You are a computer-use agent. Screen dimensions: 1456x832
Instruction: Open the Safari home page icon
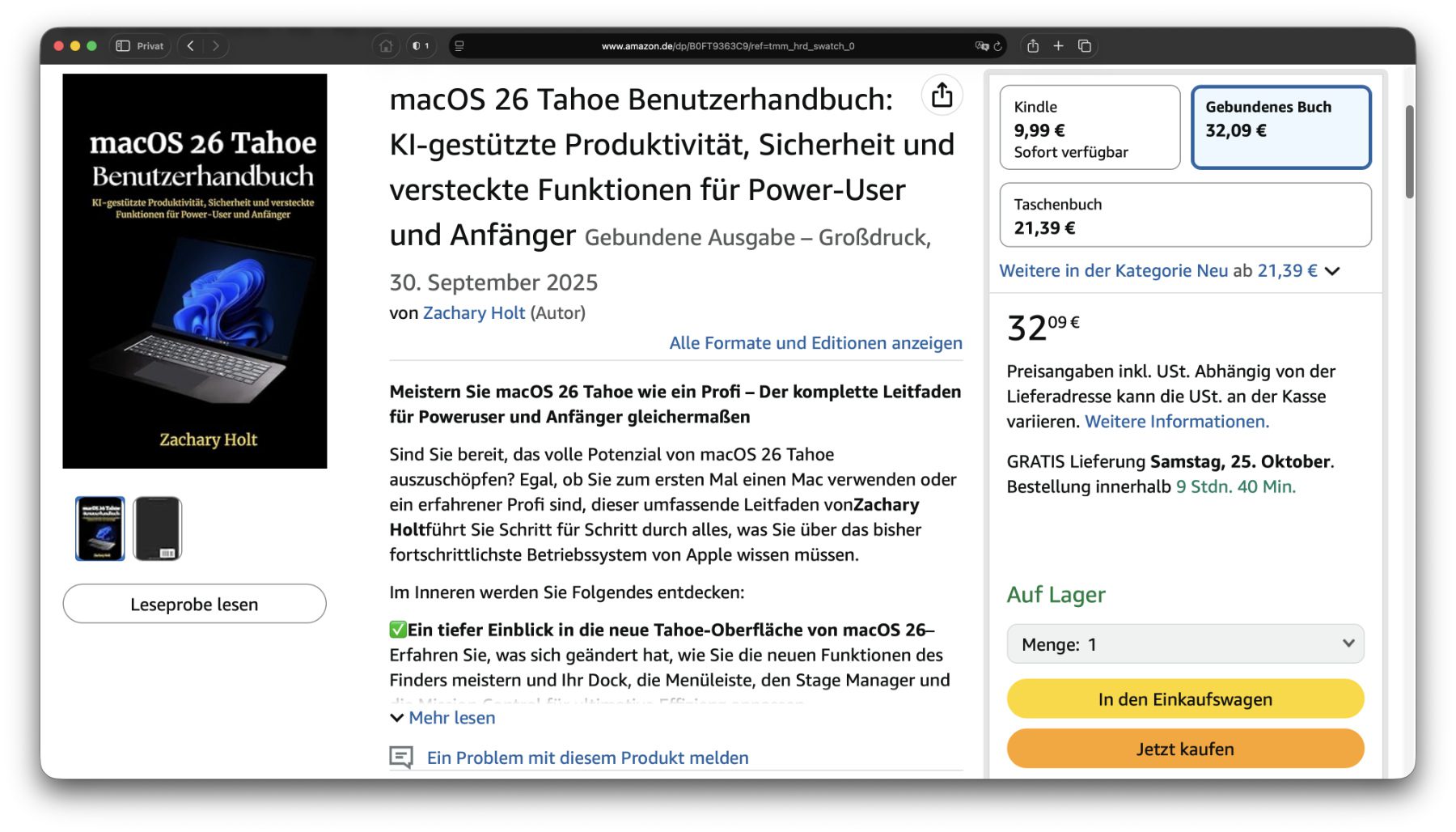coord(386,46)
